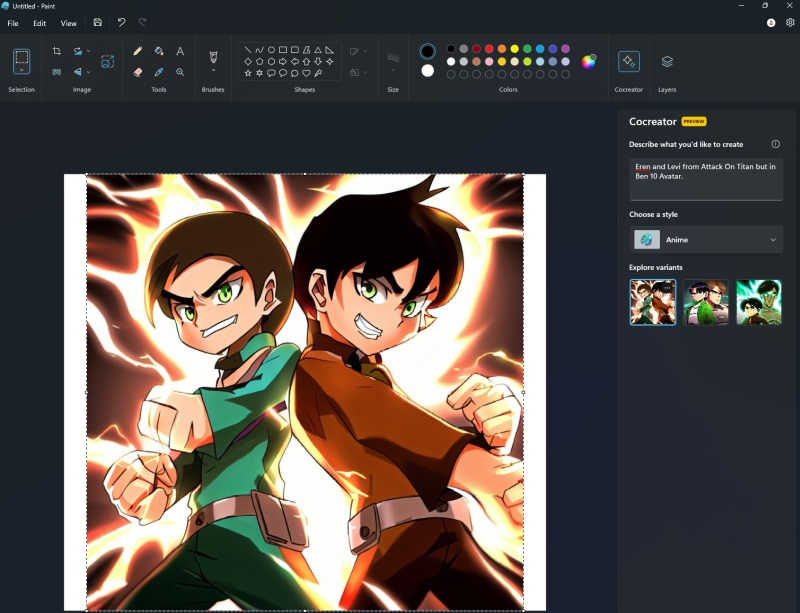Choose the Eraser tool
Image resolution: width=800 pixels, height=613 pixels.
(x=138, y=72)
